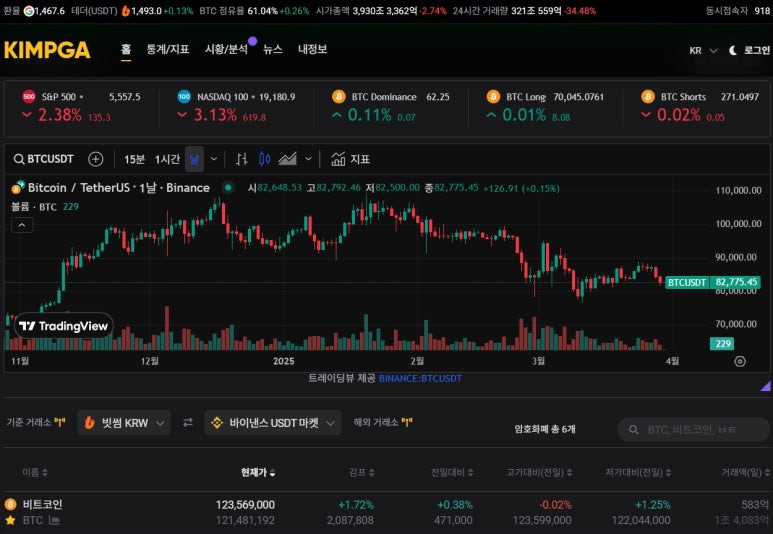Viewport: 773px width, 534px height.
Task: Open chart settings gear icon
Action: pos(739,361)
